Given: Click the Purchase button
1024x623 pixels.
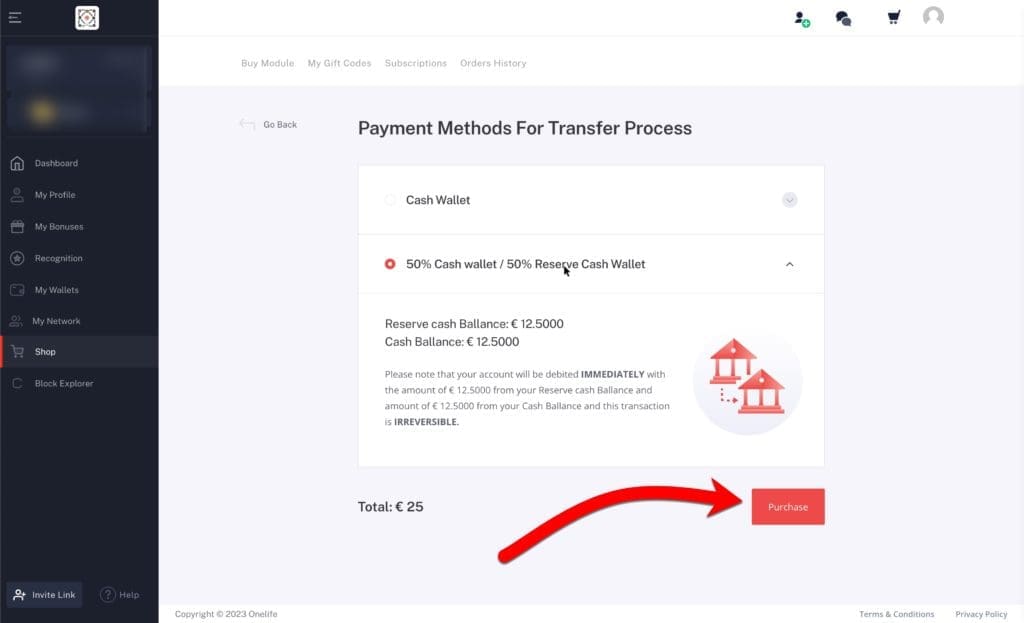Looking at the screenshot, I should [788, 507].
